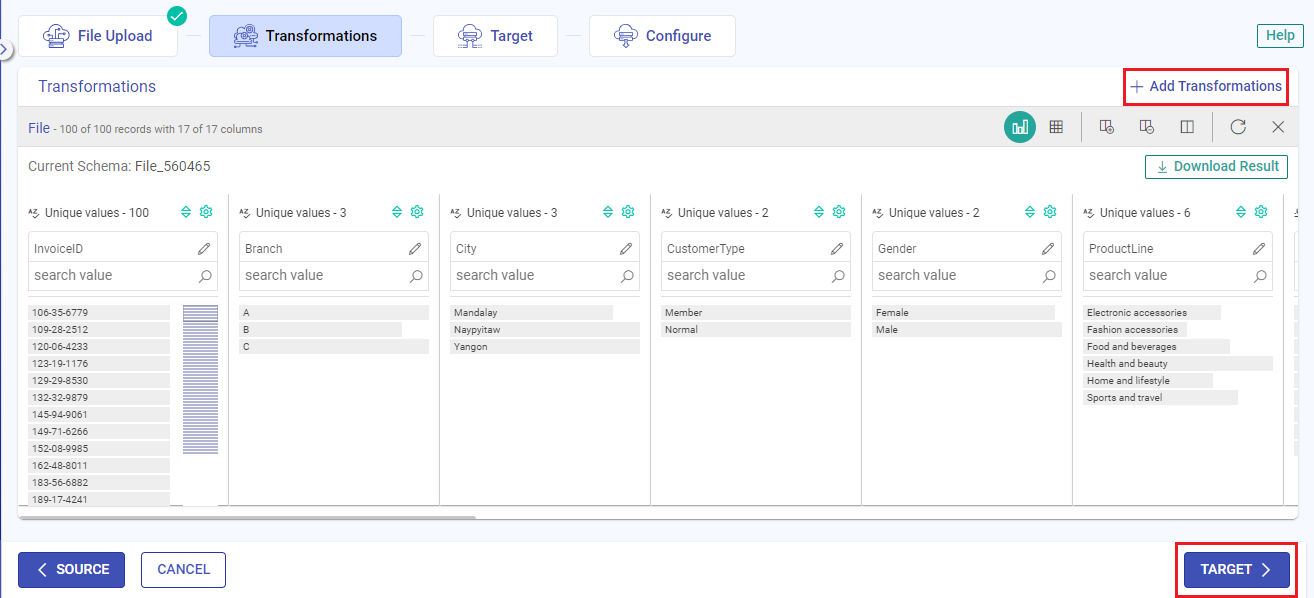Edit the Branch column name with pencil icon
The image size is (1314, 598).
(415, 247)
